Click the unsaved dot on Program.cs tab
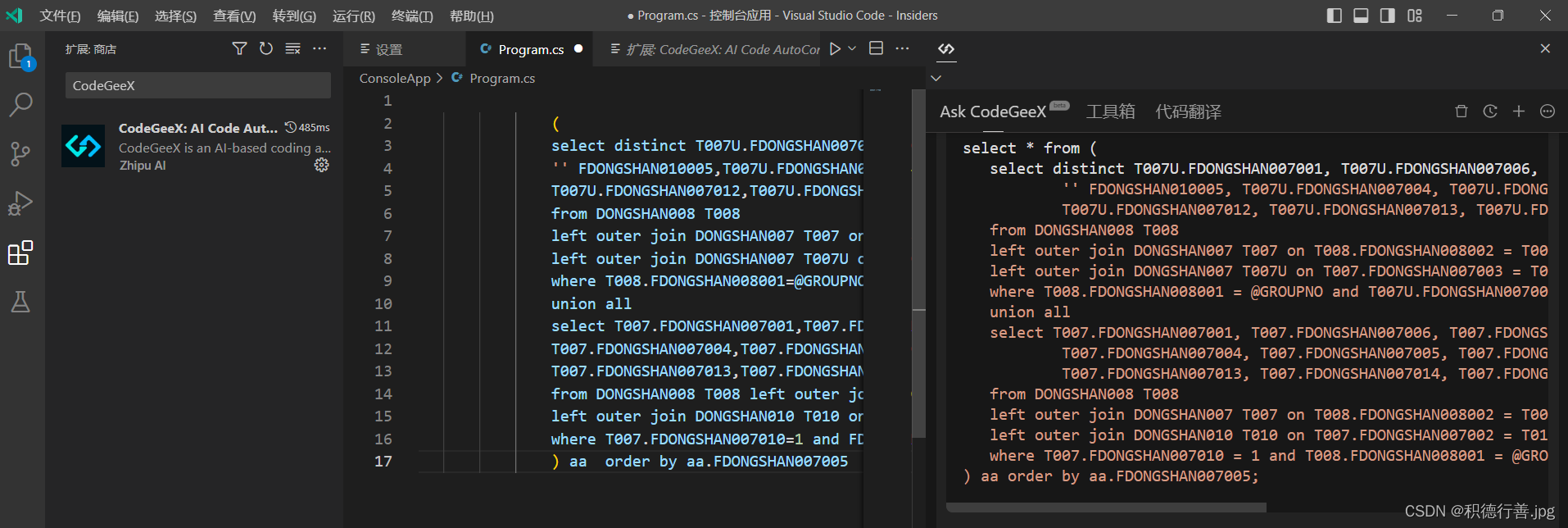This screenshot has height=528, width=1568. [x=578, y=49]
